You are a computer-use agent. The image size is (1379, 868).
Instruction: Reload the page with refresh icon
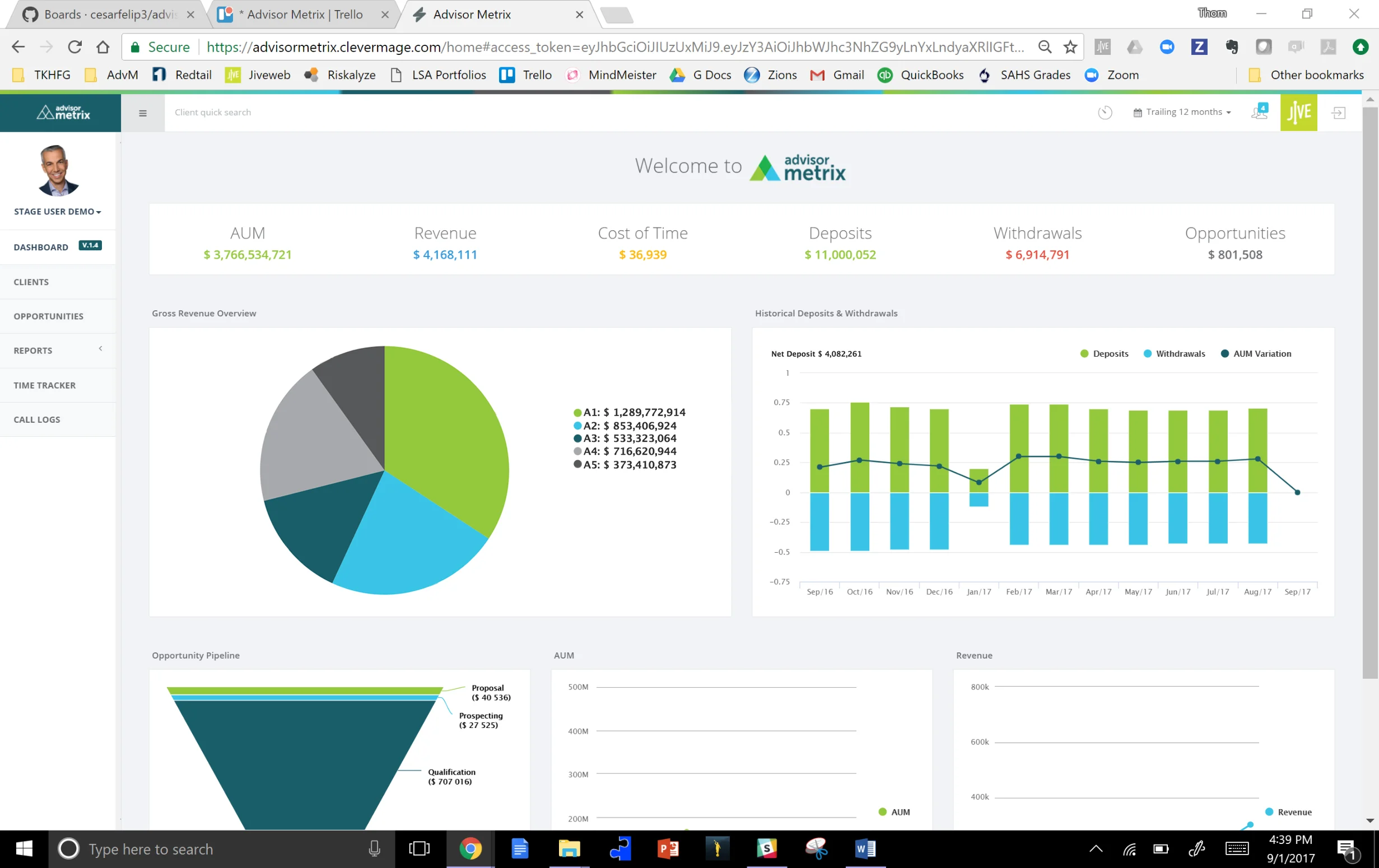[74, 47]
